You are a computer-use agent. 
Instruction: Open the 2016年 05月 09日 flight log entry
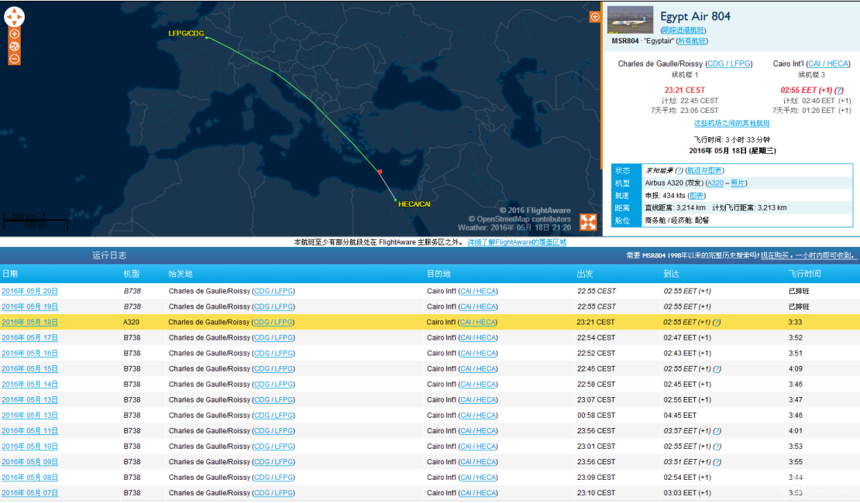(30, 462)
